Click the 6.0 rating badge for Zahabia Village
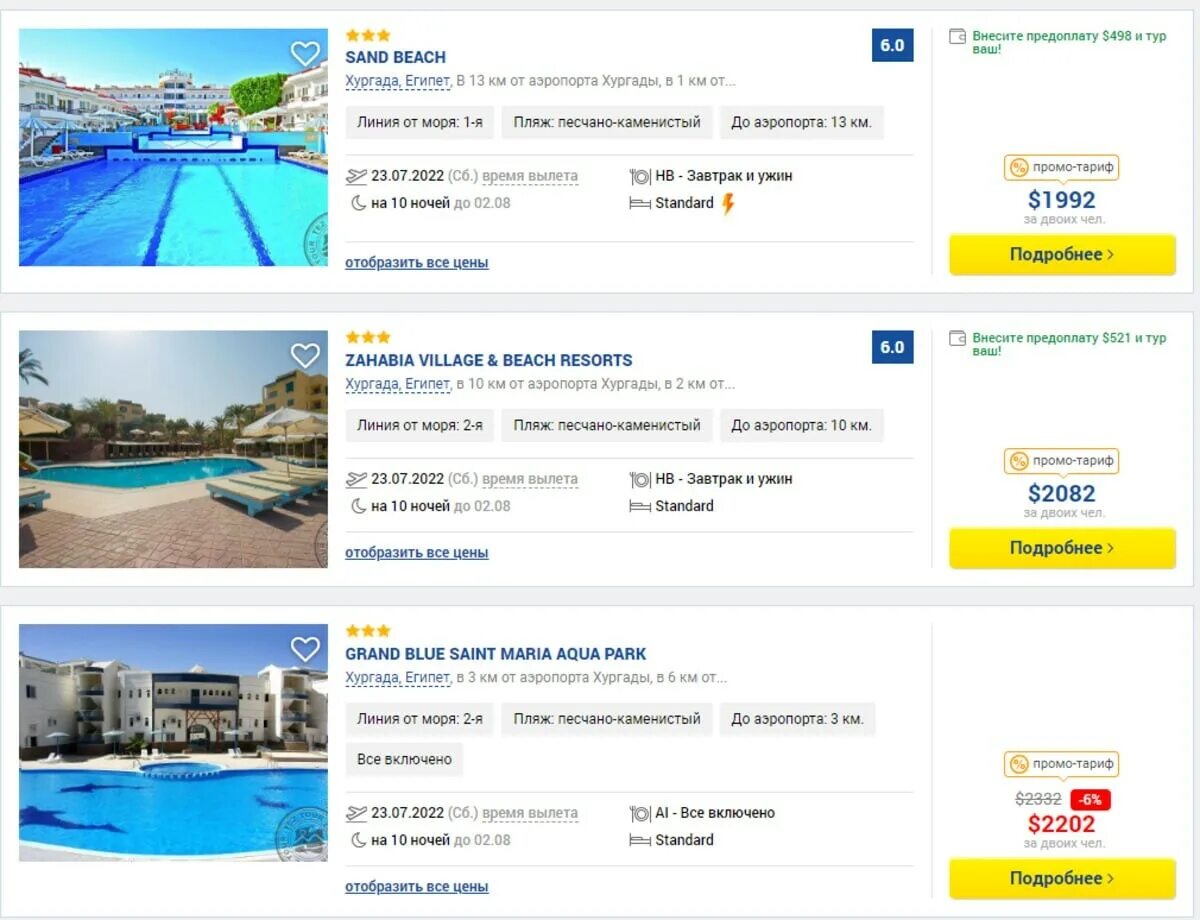The height and width of the screenshot is (920, 1200). (x=892, y=347)
